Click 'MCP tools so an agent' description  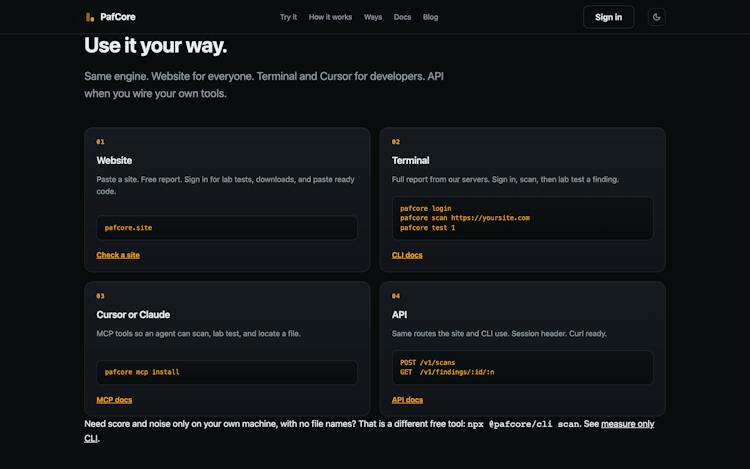199,334
